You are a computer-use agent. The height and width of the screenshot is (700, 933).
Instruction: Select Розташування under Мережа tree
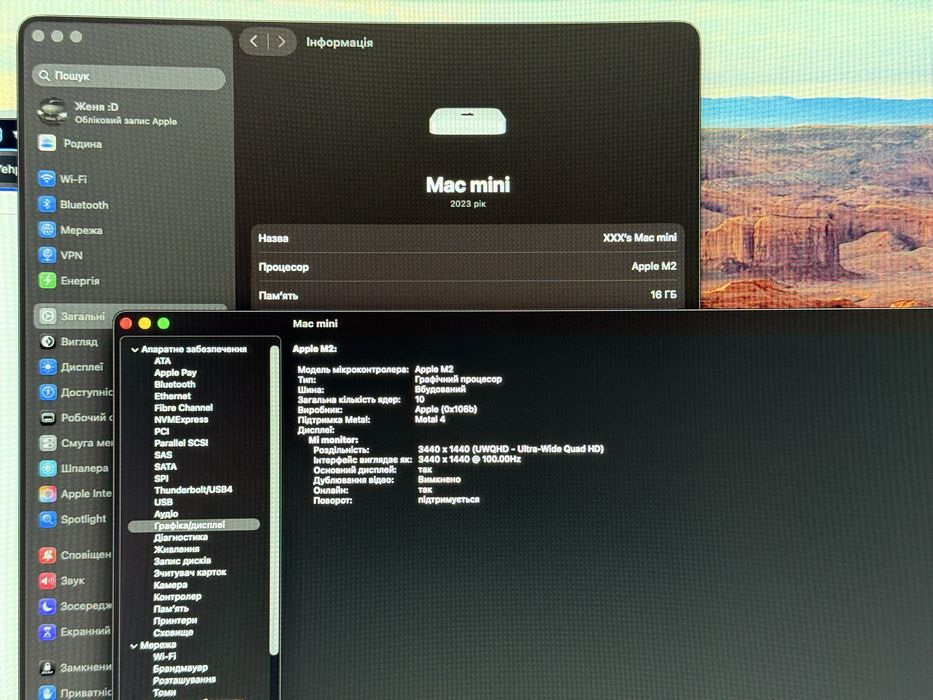[184, 680]
